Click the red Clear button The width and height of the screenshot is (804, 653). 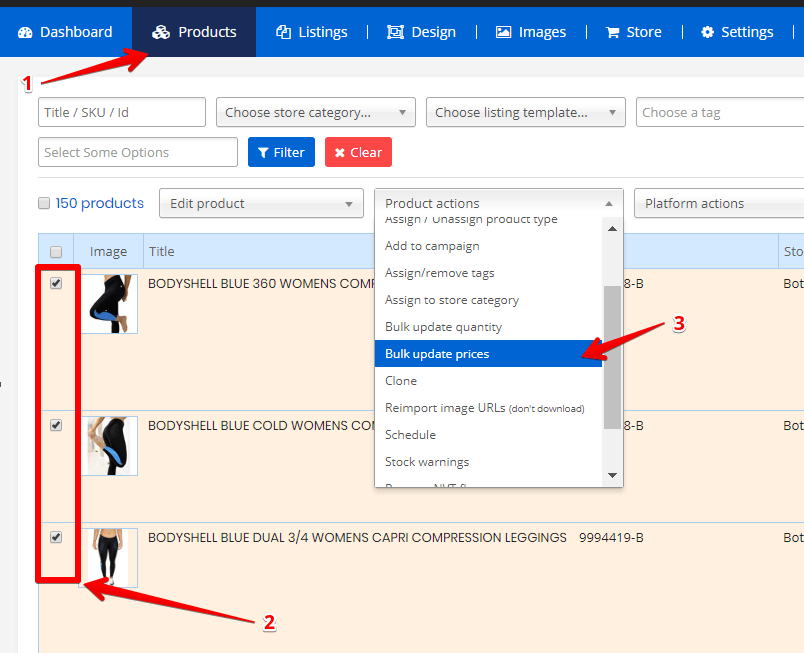point(358,152)
